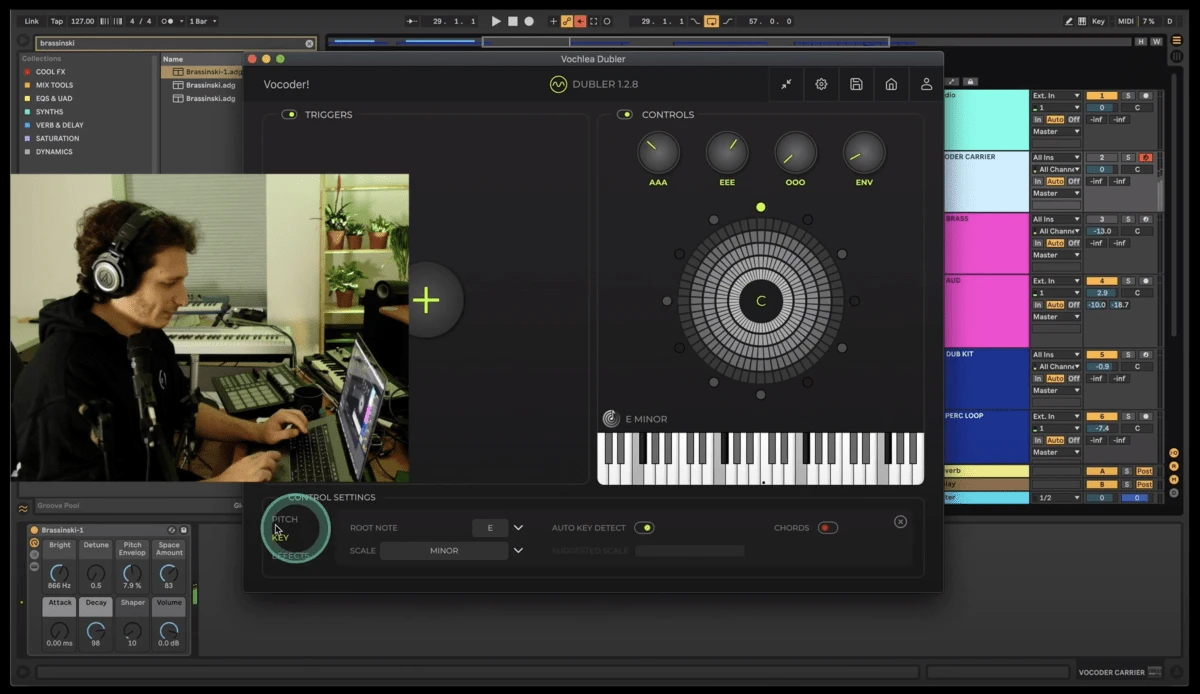Open the 1/2 output dropdown on master
Screen dimensions: 1200x694
(1057, 498)
